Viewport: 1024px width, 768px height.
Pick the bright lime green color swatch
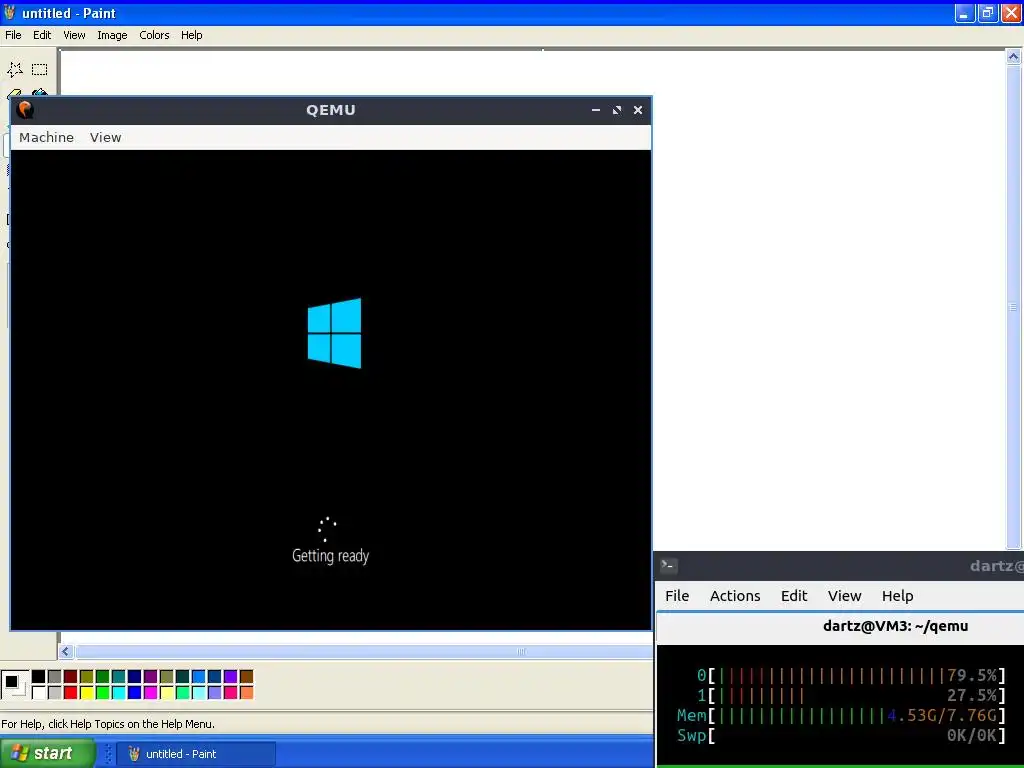tap(103, 692)
